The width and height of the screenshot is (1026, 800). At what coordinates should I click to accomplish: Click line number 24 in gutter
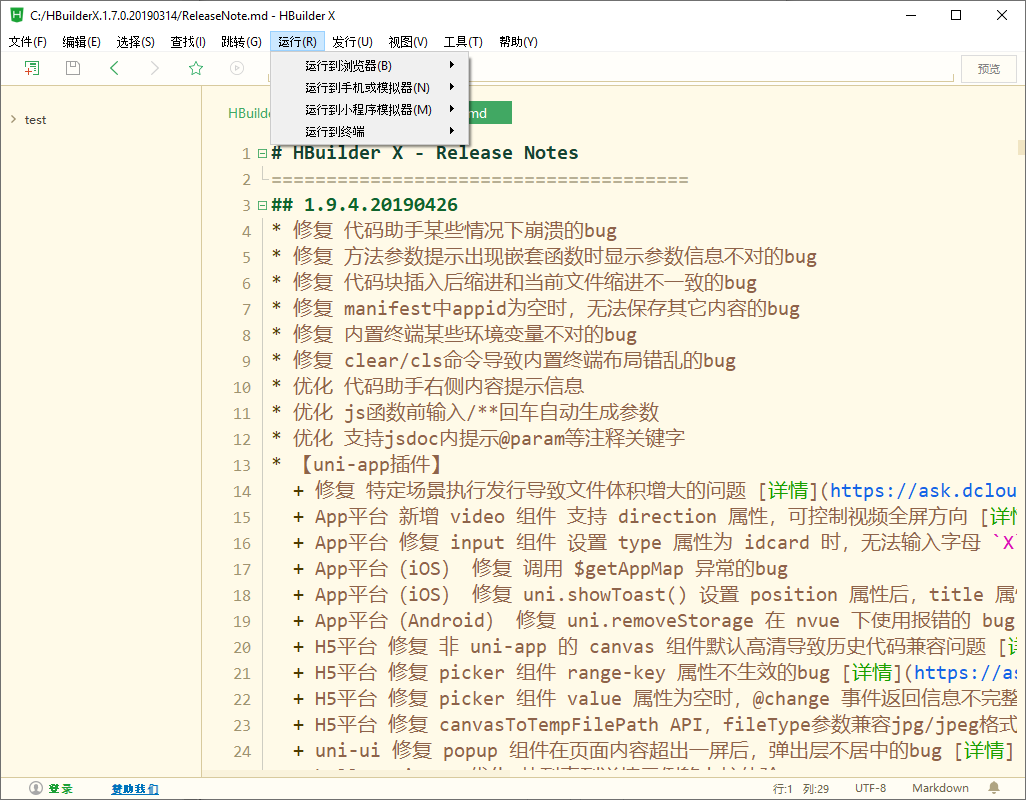(x=241, y=752)
